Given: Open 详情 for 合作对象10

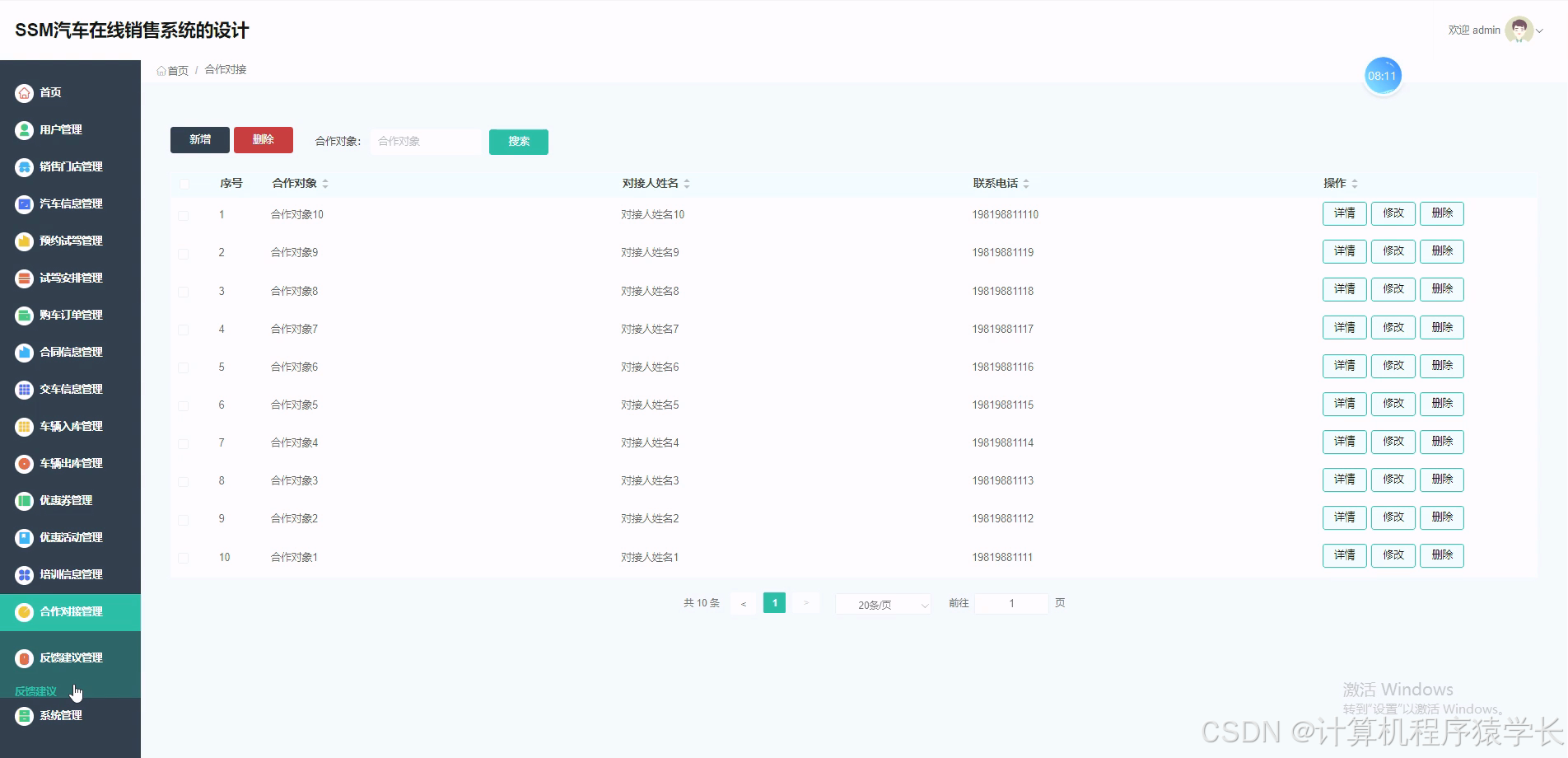Looking at the screenshot, I should [1345, 213].
